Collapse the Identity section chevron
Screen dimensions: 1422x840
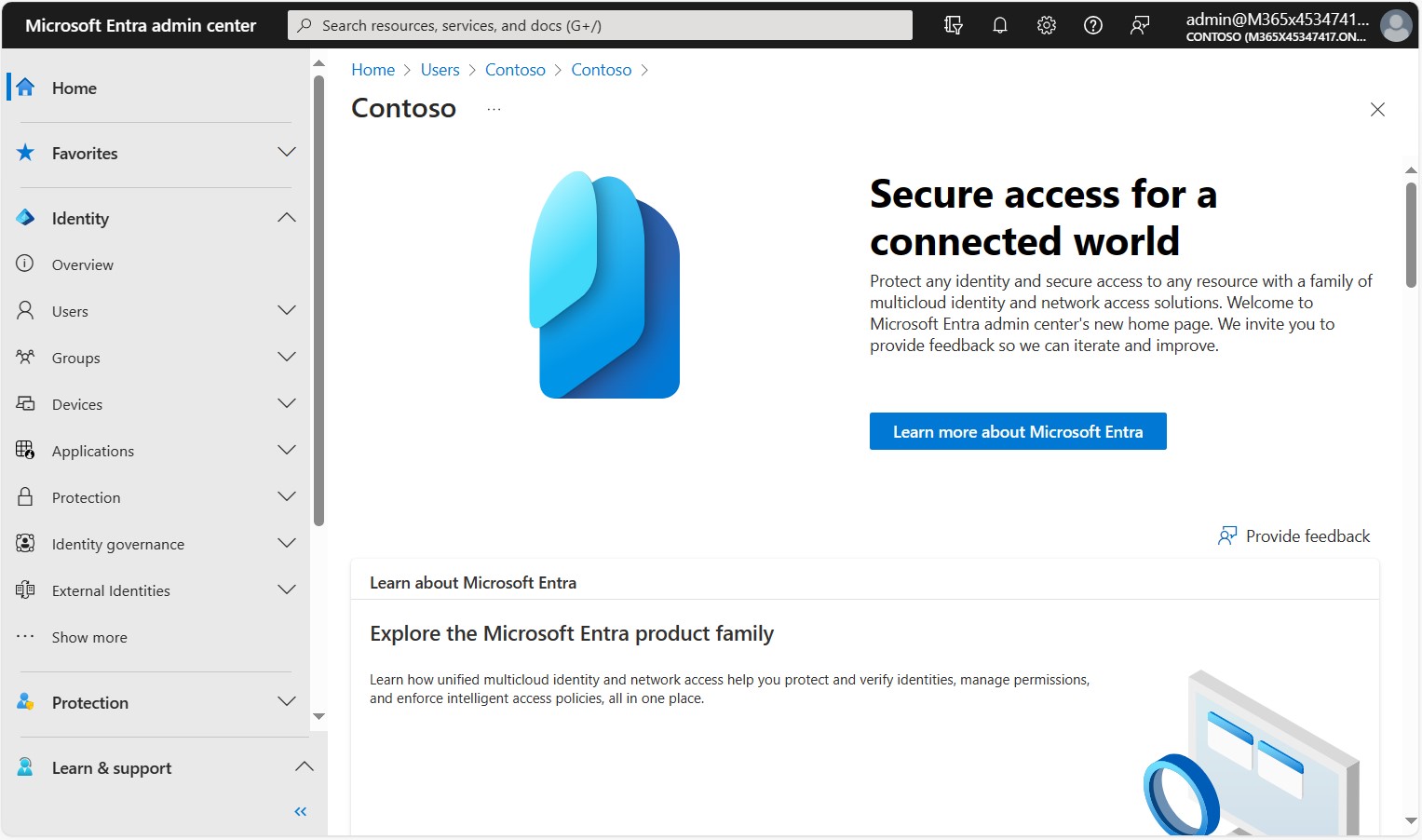(287, 217)
